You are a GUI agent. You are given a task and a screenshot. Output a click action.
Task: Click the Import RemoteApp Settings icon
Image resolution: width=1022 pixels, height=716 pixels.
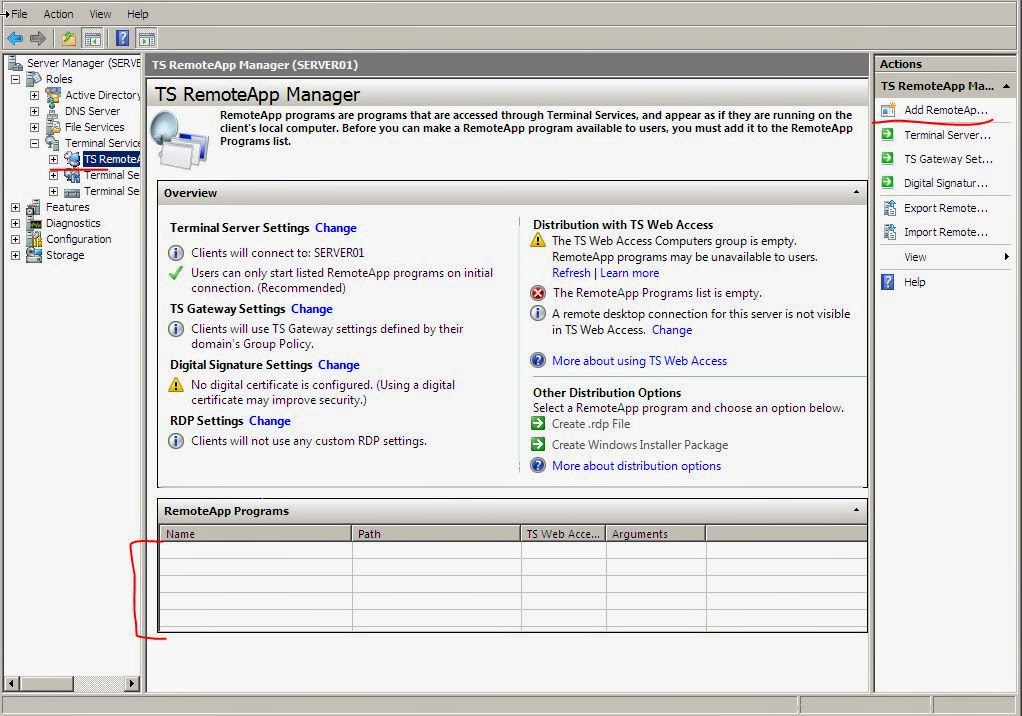tap(889, 232)
